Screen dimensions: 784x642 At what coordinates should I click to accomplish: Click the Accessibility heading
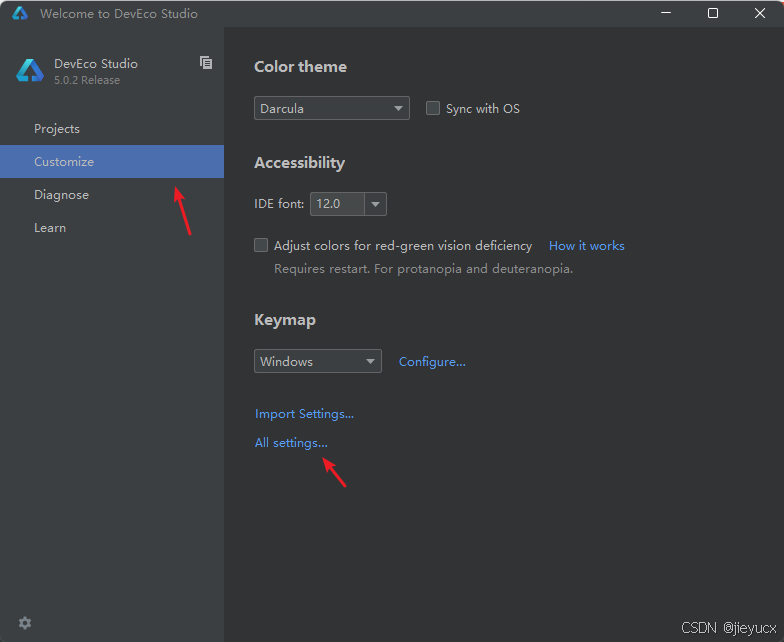(x=300, y=162)
